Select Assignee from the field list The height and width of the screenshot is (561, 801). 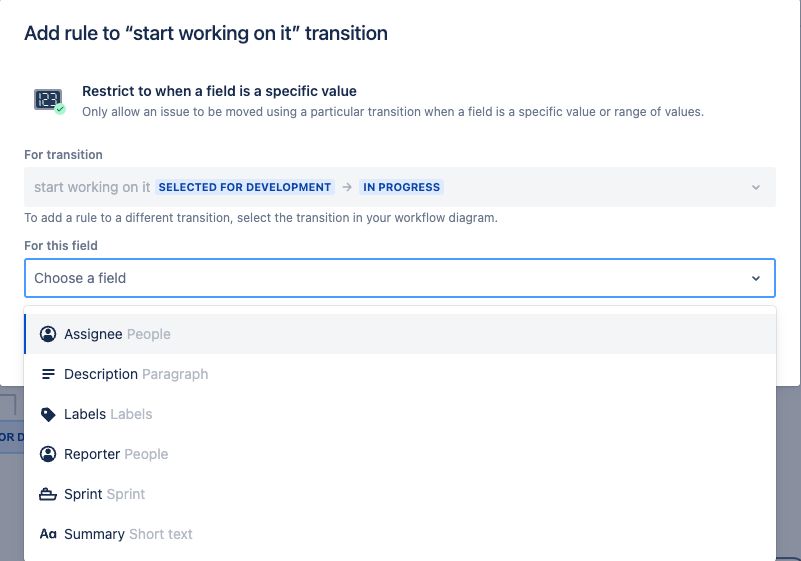click(400, 334)
